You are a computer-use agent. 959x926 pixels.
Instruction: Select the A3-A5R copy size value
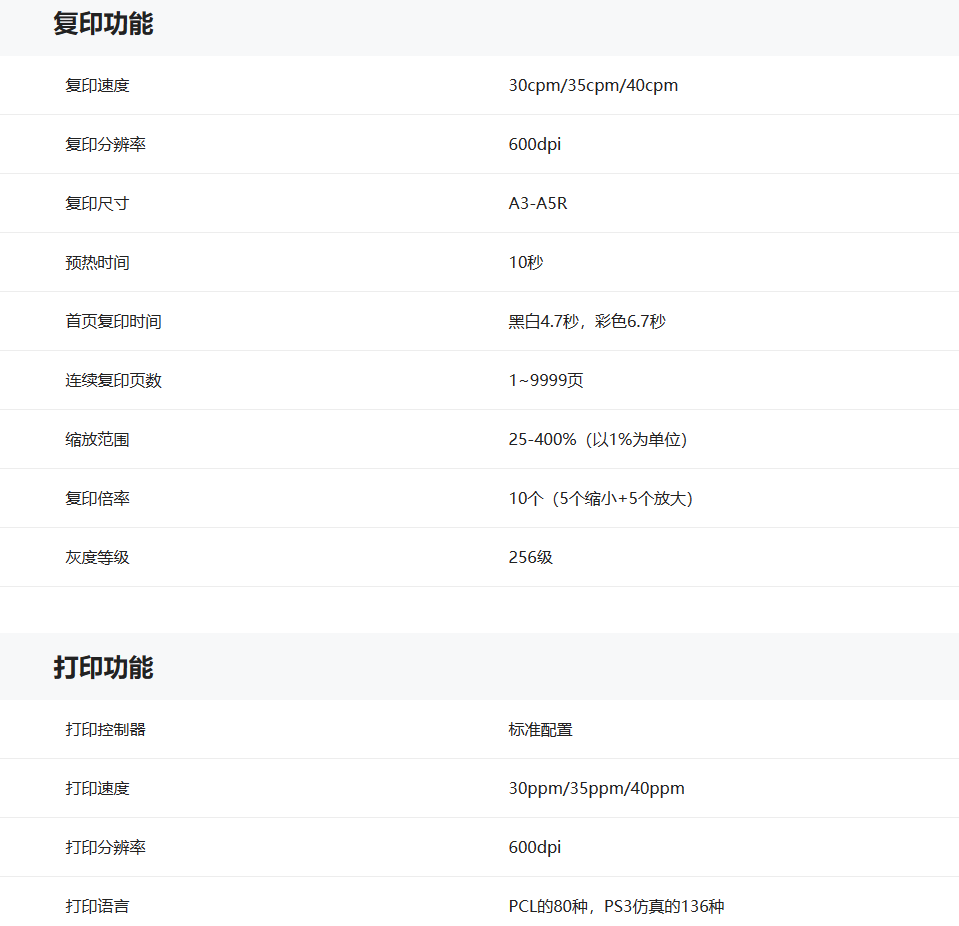[537, 204]
